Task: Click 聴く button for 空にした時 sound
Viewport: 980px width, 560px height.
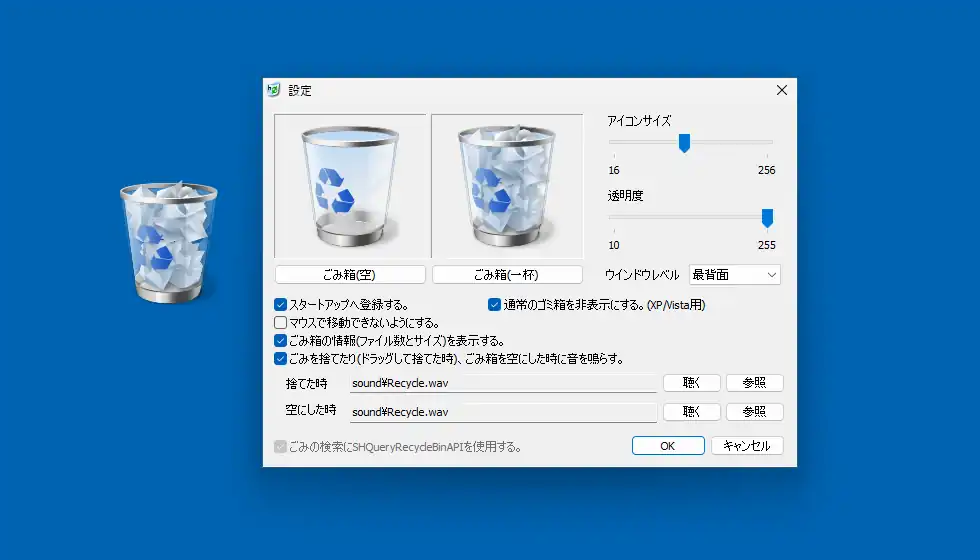Action: click(x=692, y=412)
